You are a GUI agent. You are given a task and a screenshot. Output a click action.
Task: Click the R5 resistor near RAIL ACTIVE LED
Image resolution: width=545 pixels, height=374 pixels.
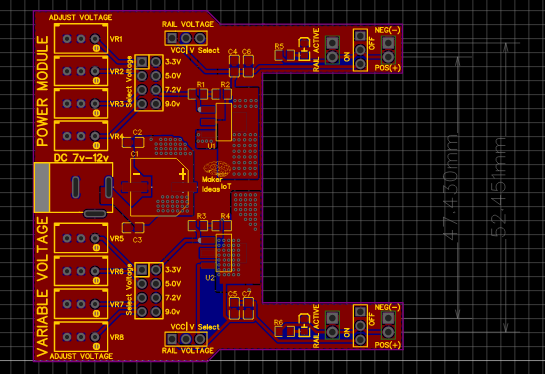284,55
